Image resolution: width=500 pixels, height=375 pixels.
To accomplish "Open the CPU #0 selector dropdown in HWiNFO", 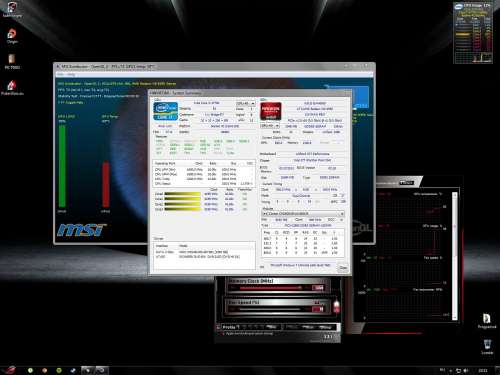I will [246, 103].
